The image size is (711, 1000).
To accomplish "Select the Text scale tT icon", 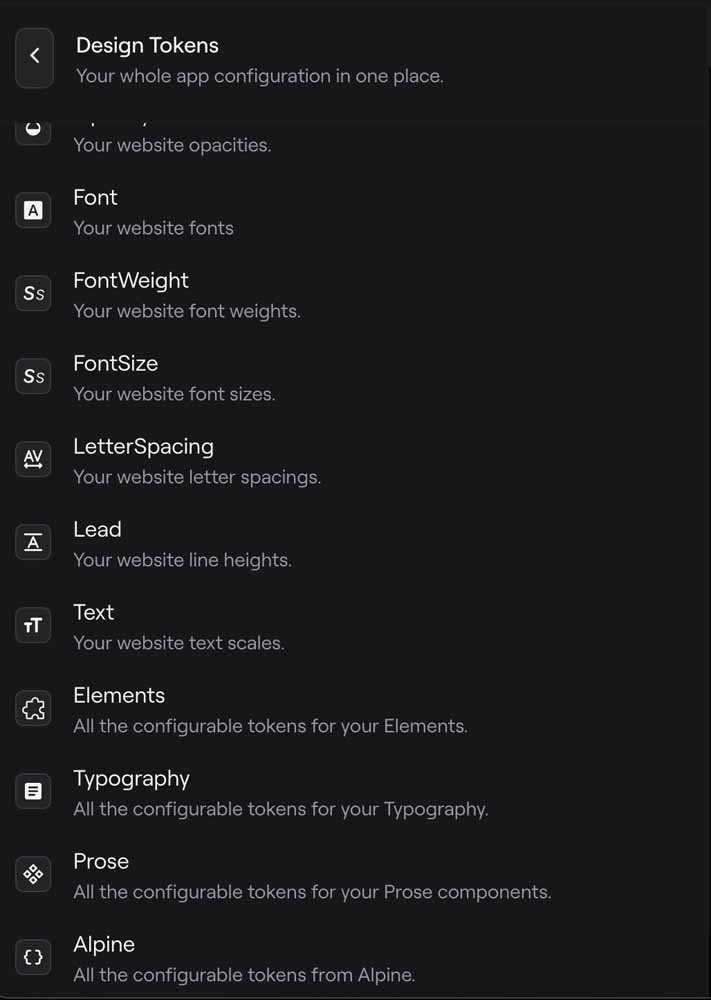I will pyautogui.click(x=34, y=626).
